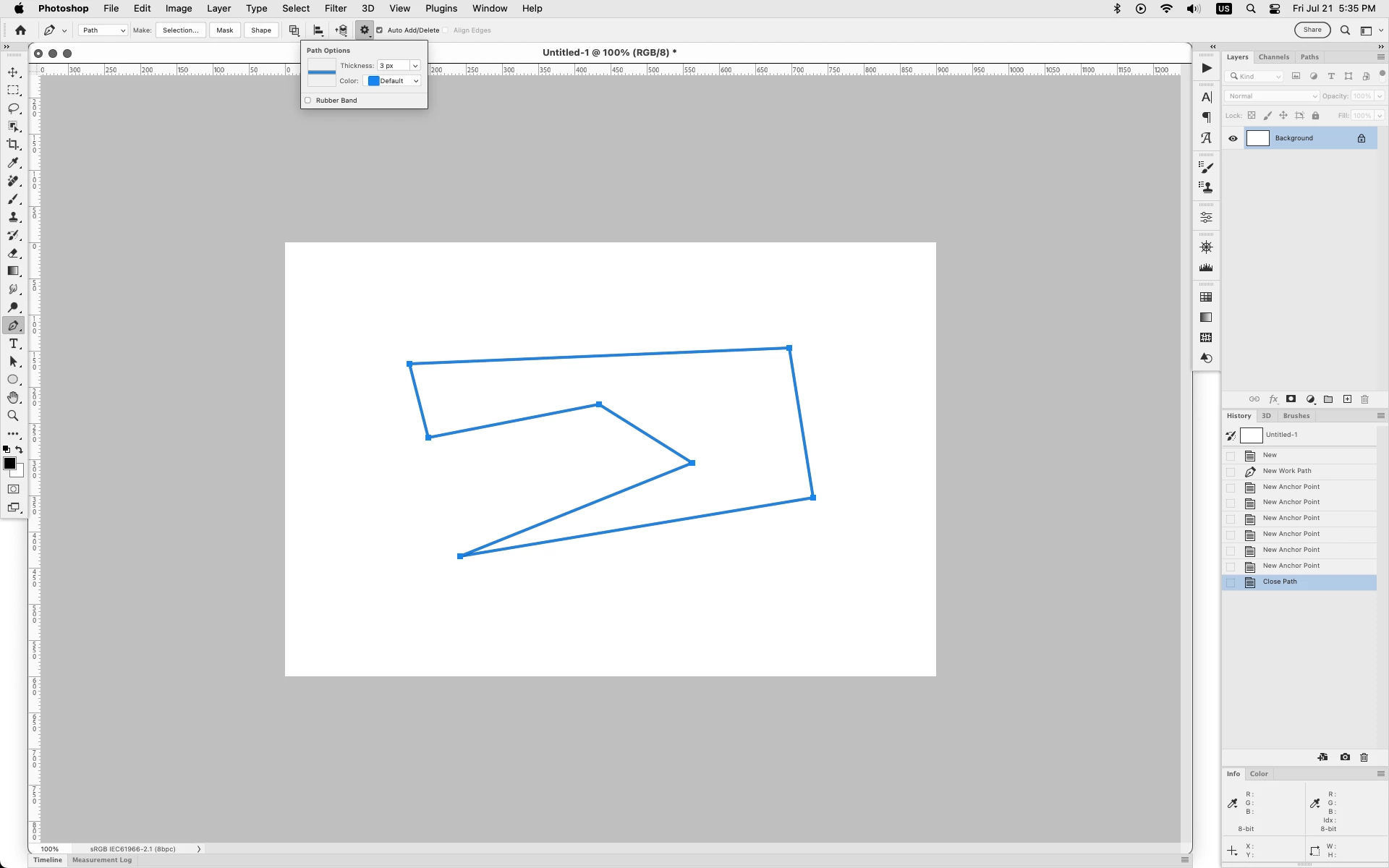
Task: Select the Horizontal Type tool
Action: (13, 344)
